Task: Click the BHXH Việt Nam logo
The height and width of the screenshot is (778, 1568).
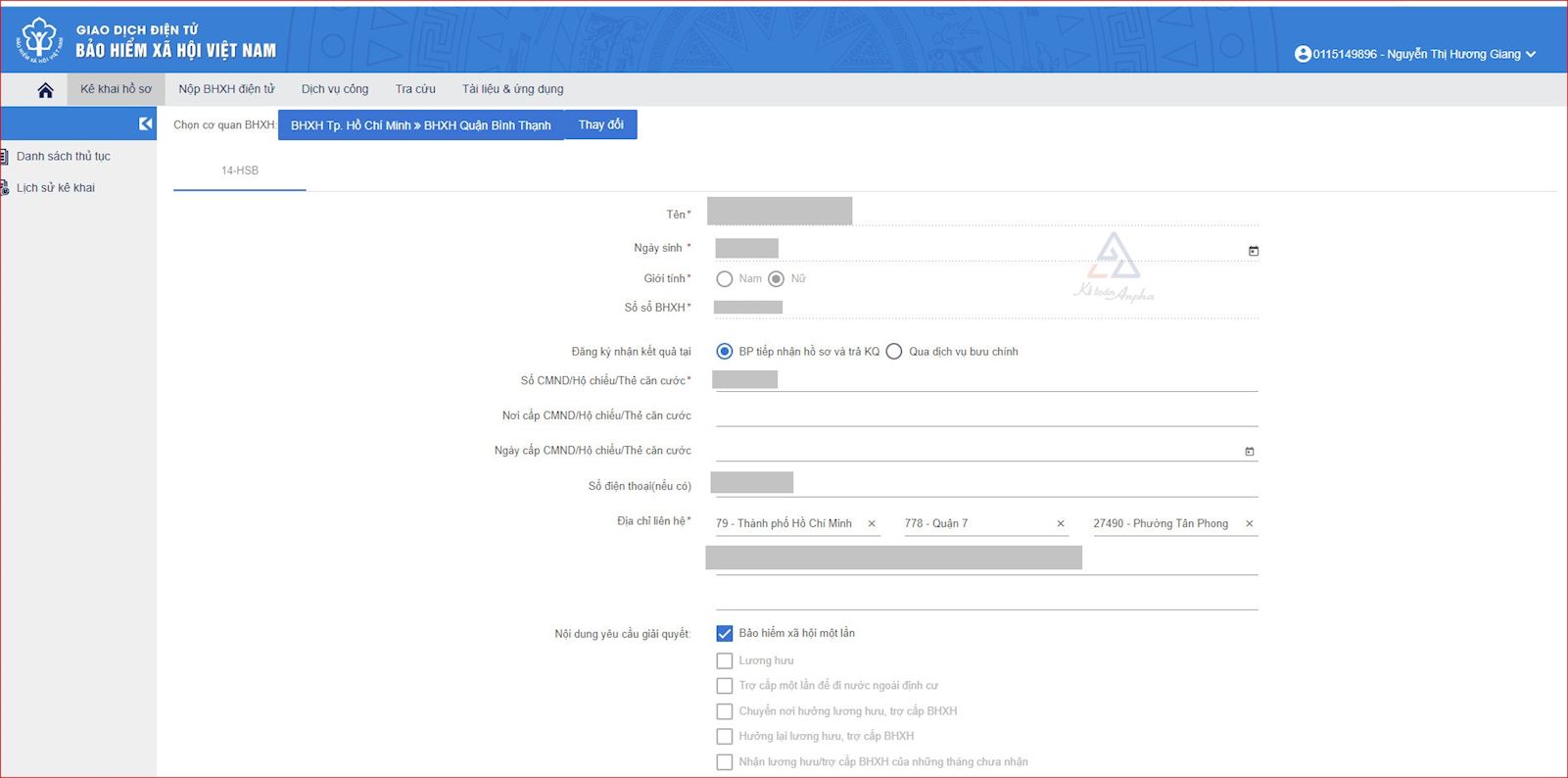Action: click(39, 39)
